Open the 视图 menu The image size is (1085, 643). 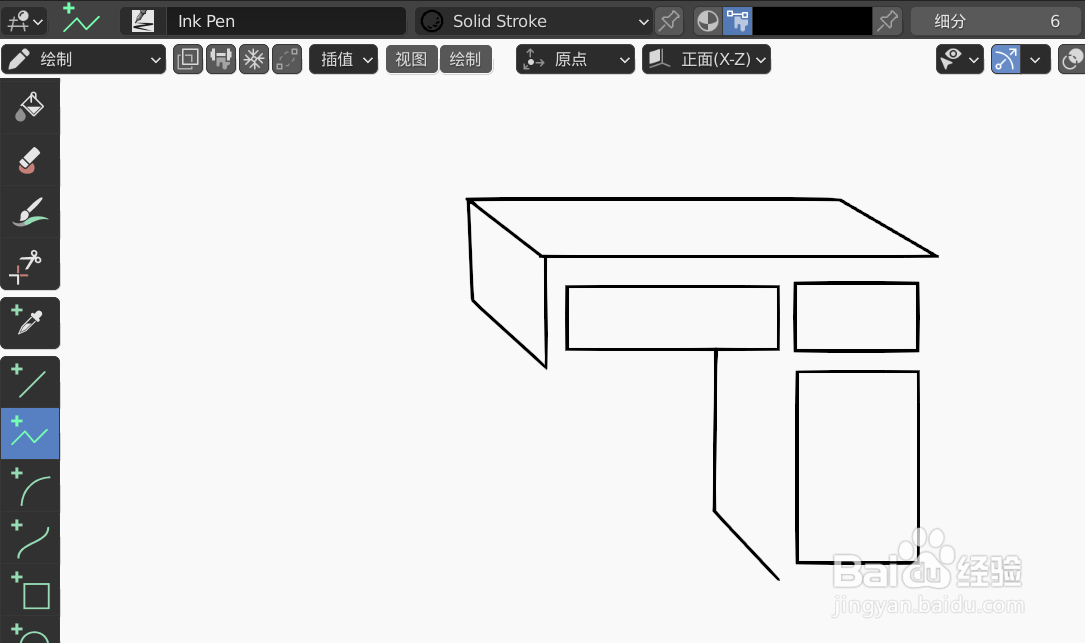412,60
